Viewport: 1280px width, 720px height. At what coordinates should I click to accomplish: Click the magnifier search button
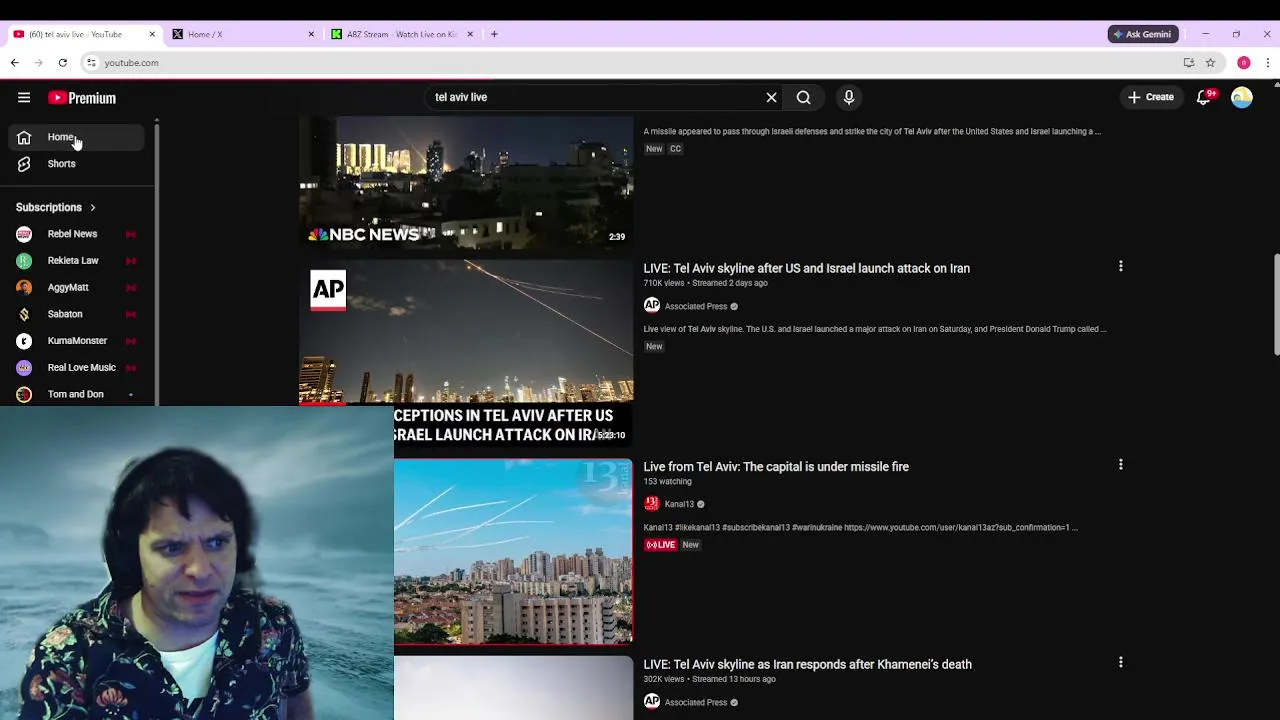pyautogui.click(x=803, y=98)
